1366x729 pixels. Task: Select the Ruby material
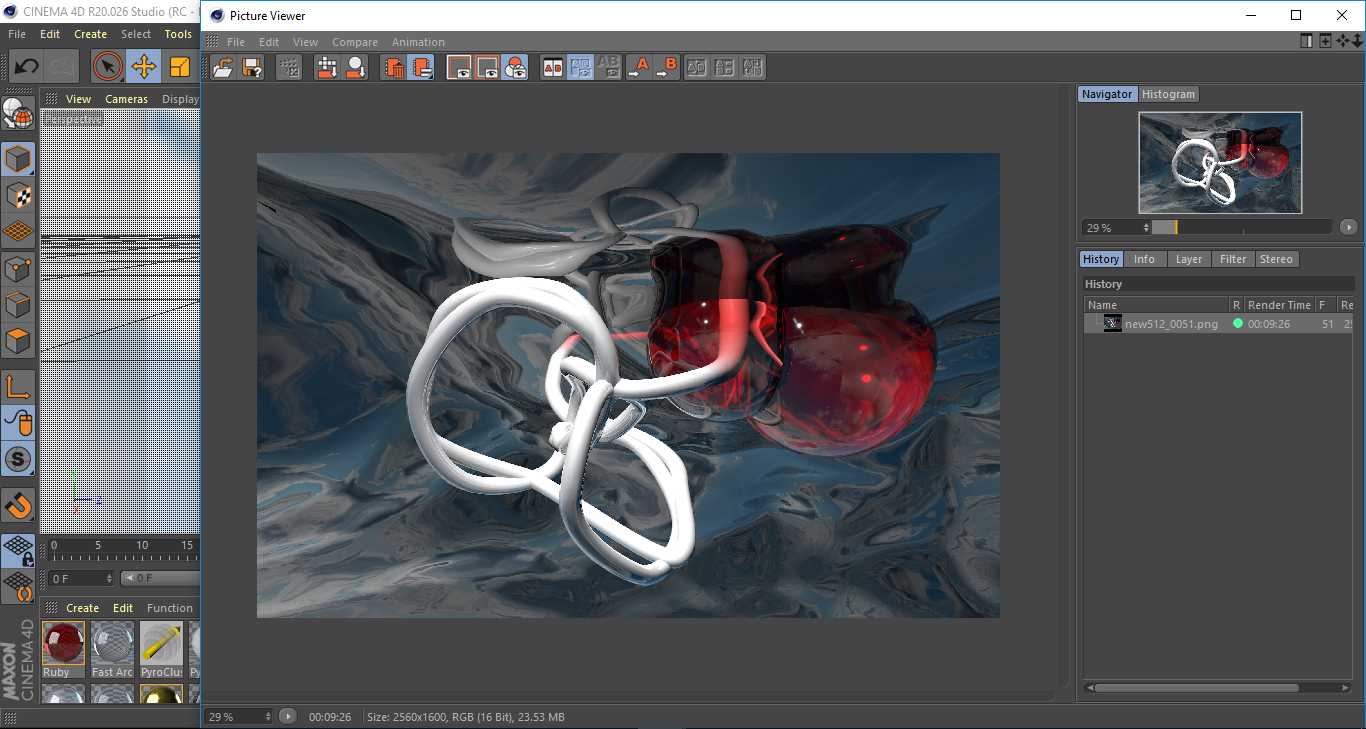64,649
